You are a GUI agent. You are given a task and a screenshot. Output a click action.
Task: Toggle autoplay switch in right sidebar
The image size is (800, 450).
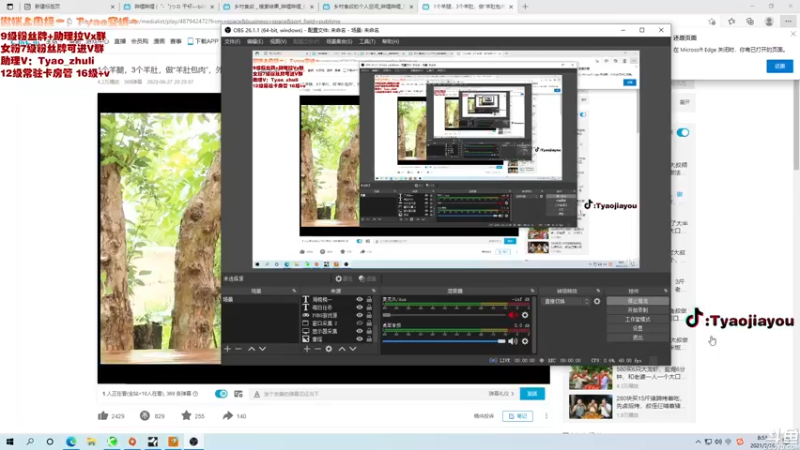683,133
